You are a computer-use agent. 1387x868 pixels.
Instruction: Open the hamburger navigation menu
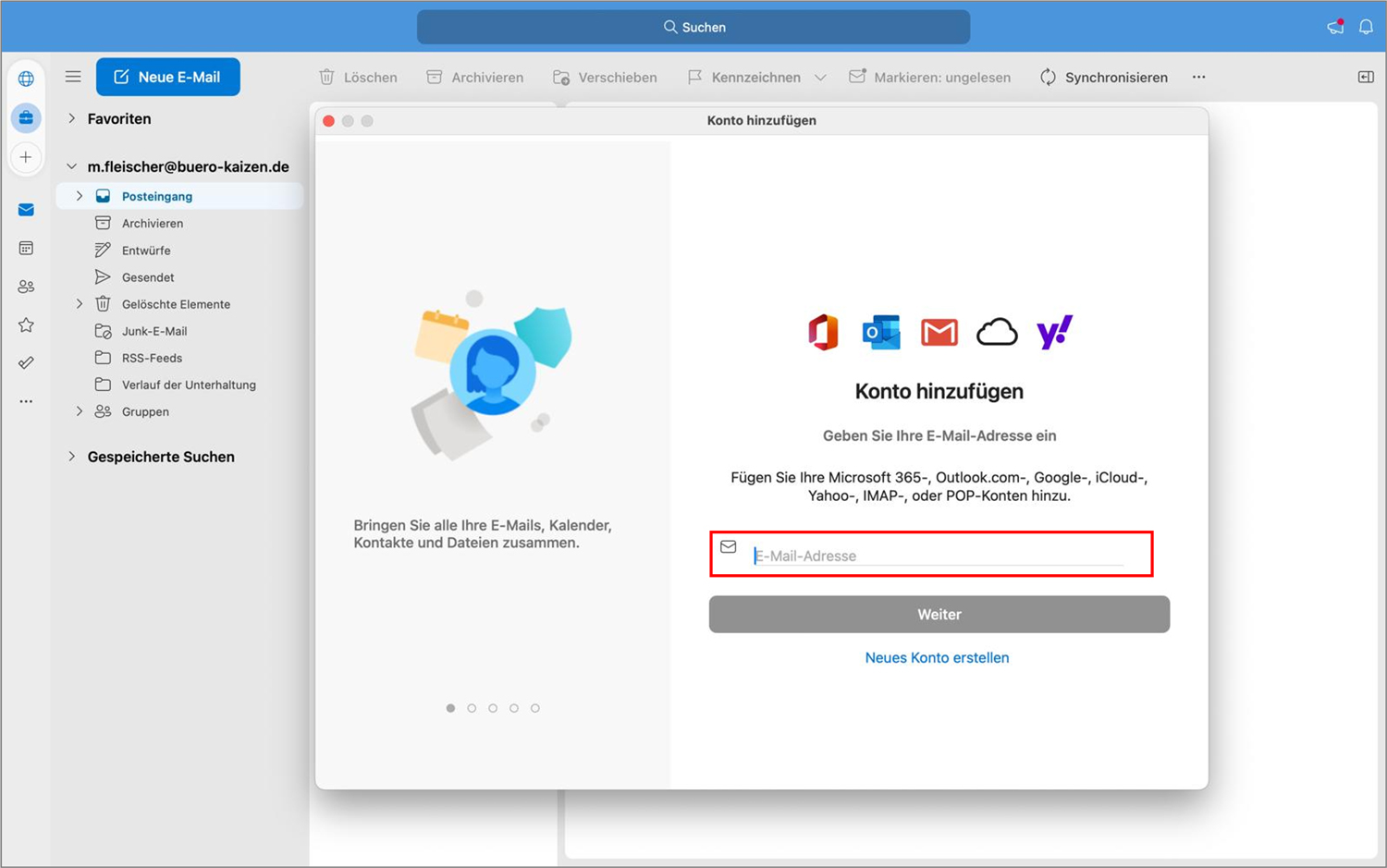pos(73,77)
